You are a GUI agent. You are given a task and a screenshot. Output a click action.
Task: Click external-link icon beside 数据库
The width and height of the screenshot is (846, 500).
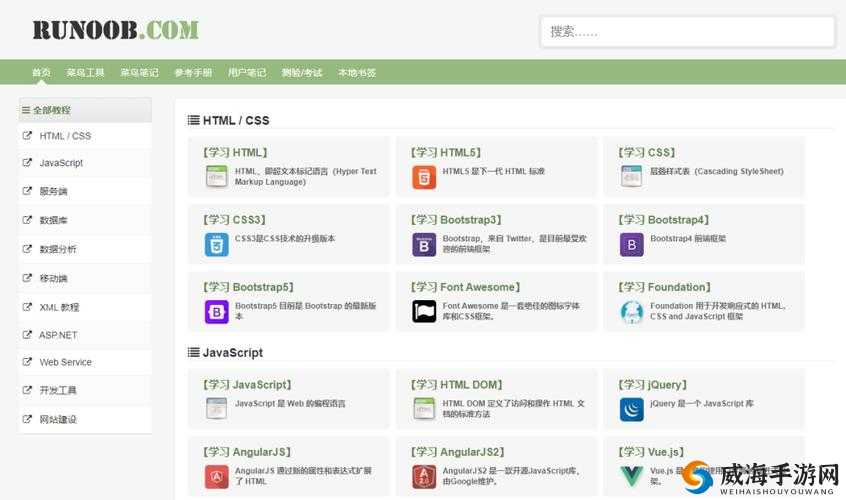point(27,220)
